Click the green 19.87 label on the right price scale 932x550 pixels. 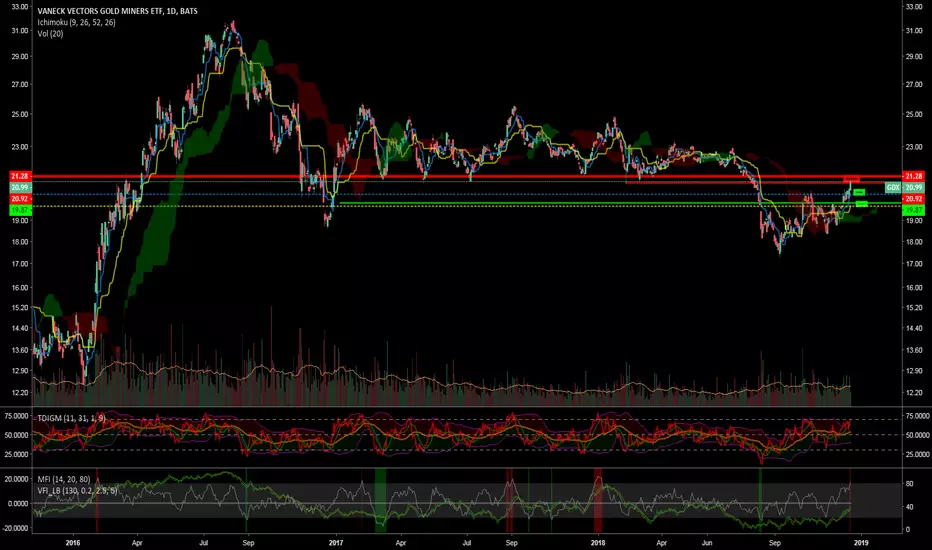pyautogui.click(x=914, y=210)
